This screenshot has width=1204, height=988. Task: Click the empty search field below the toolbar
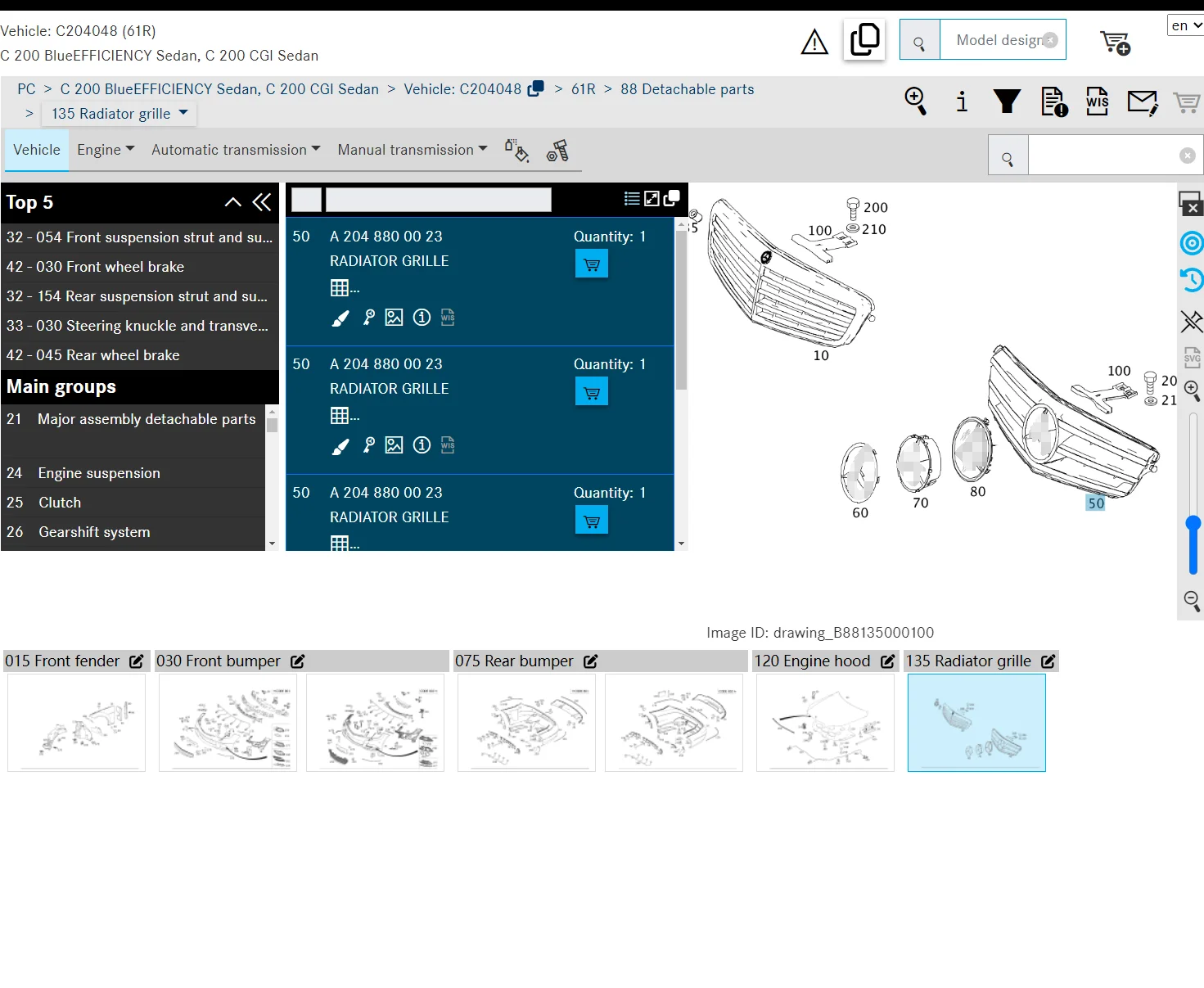click(1115, 156)
